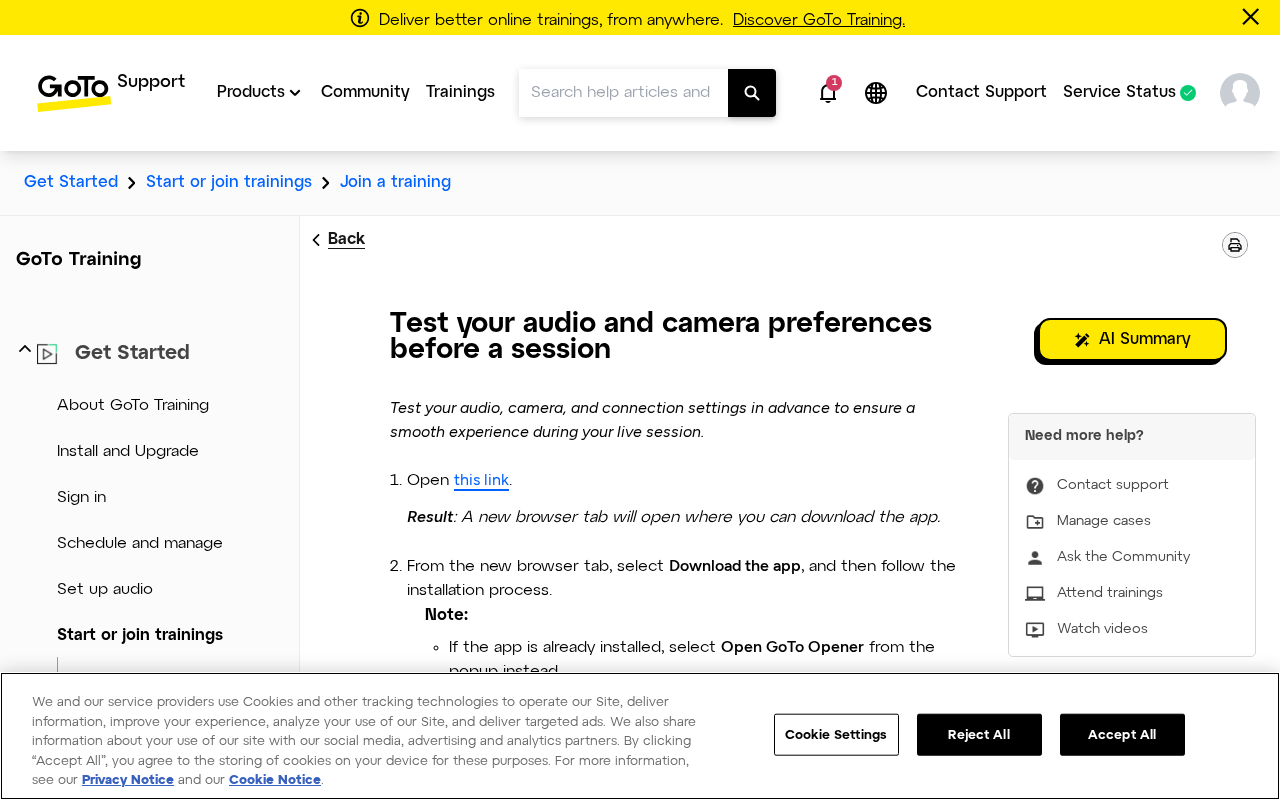The height and width of the screenshot is (800, 1280).
Task: Accept All cookies
Action: (1122, 735)
